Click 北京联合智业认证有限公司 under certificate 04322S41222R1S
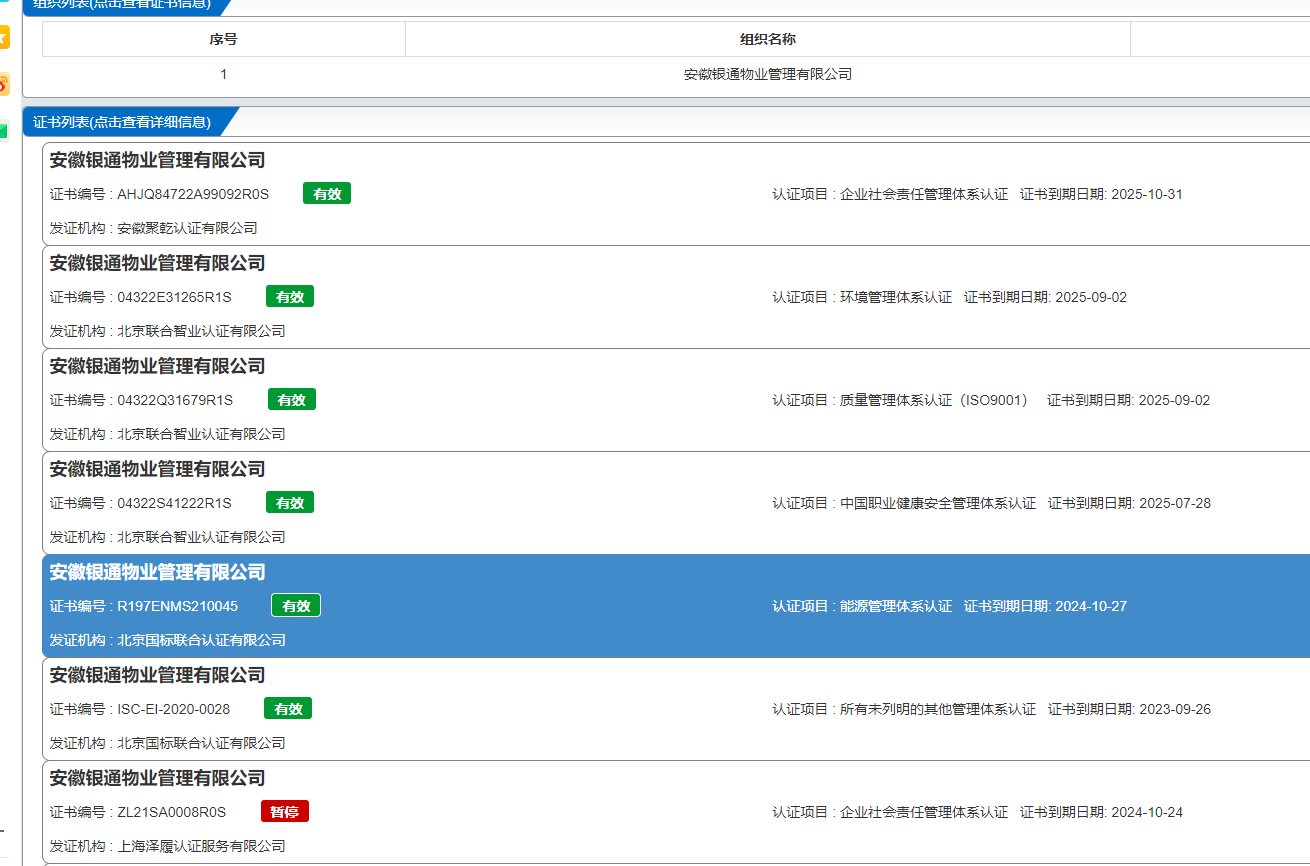The image size is (1310, 866). [x=201, y=537]
